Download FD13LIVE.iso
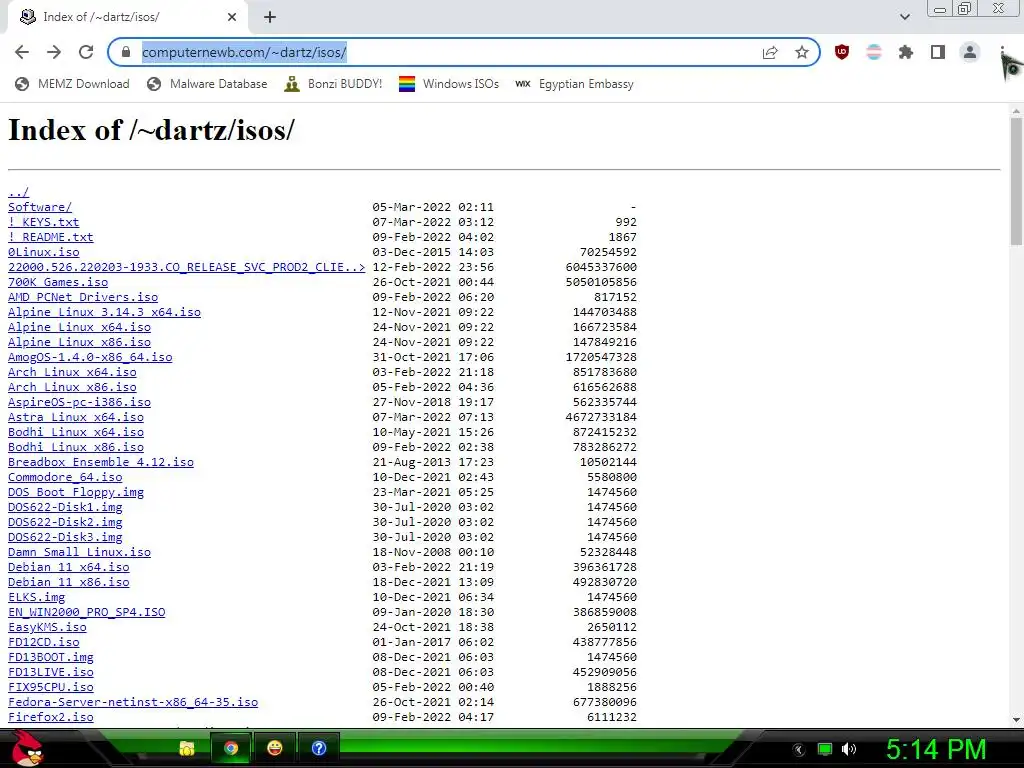The image size is (1024, 768). tap(51, 673)
